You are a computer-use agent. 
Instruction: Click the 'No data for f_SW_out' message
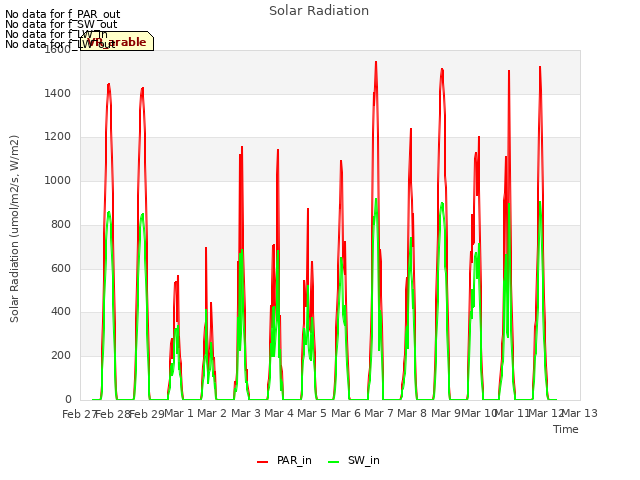[61, 24]
